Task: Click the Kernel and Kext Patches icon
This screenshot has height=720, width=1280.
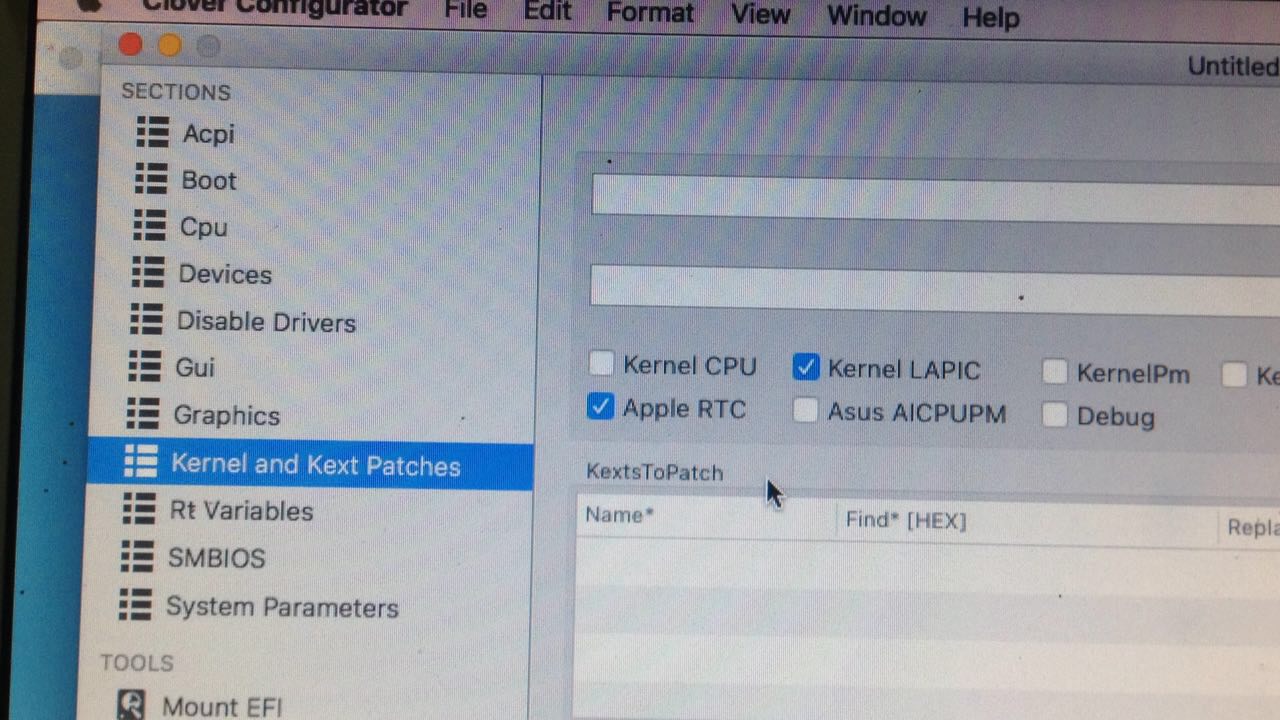Action: [x=141, y=461]
